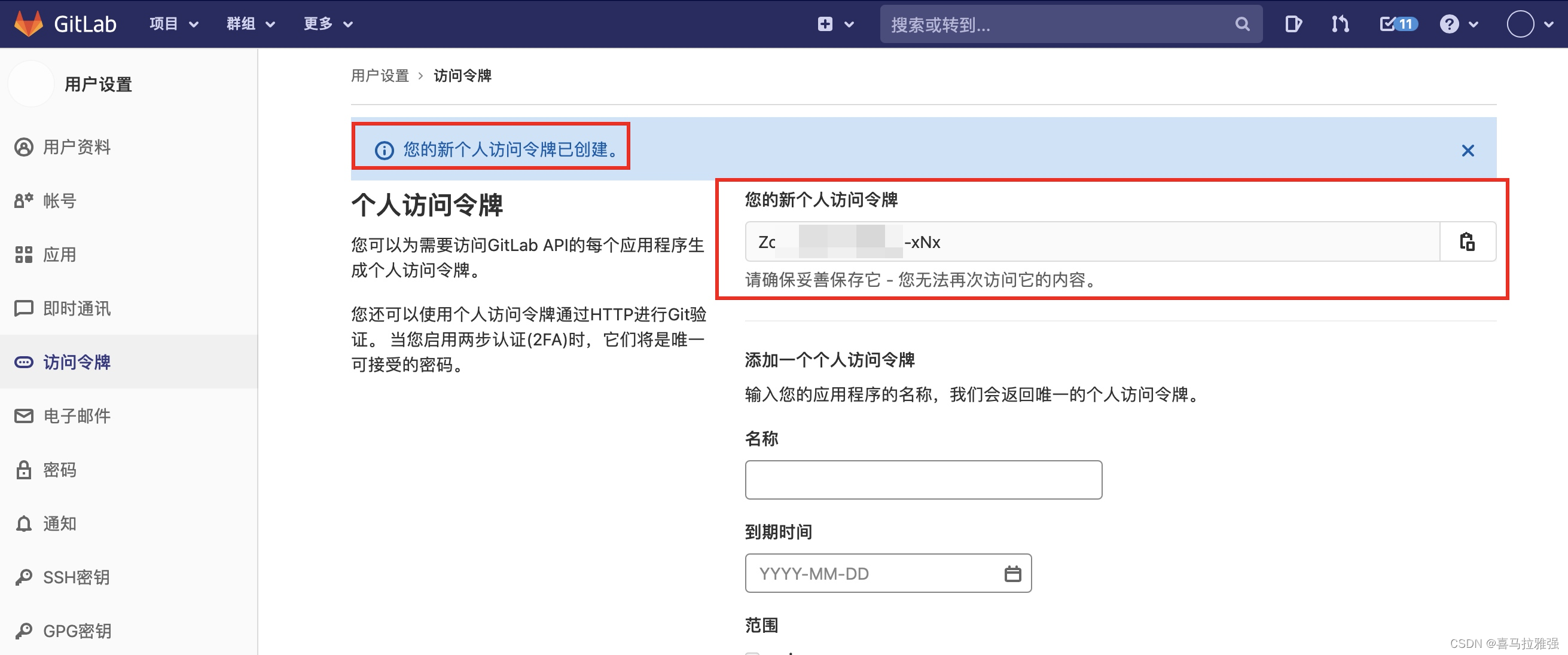Open the merge requests icon
The height and width of the screenshot is (655, 1568).
pyautogui.click(x=1340, y=25)
